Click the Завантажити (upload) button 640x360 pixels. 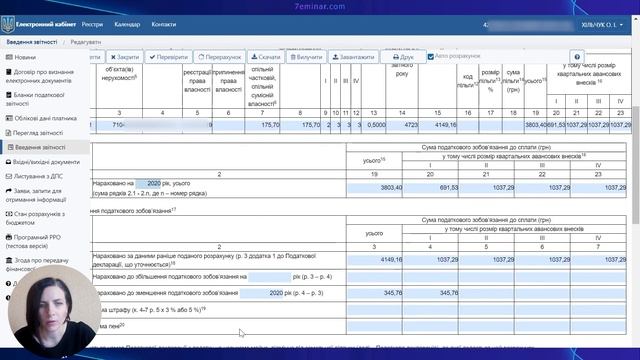click(x=353, y=57)
